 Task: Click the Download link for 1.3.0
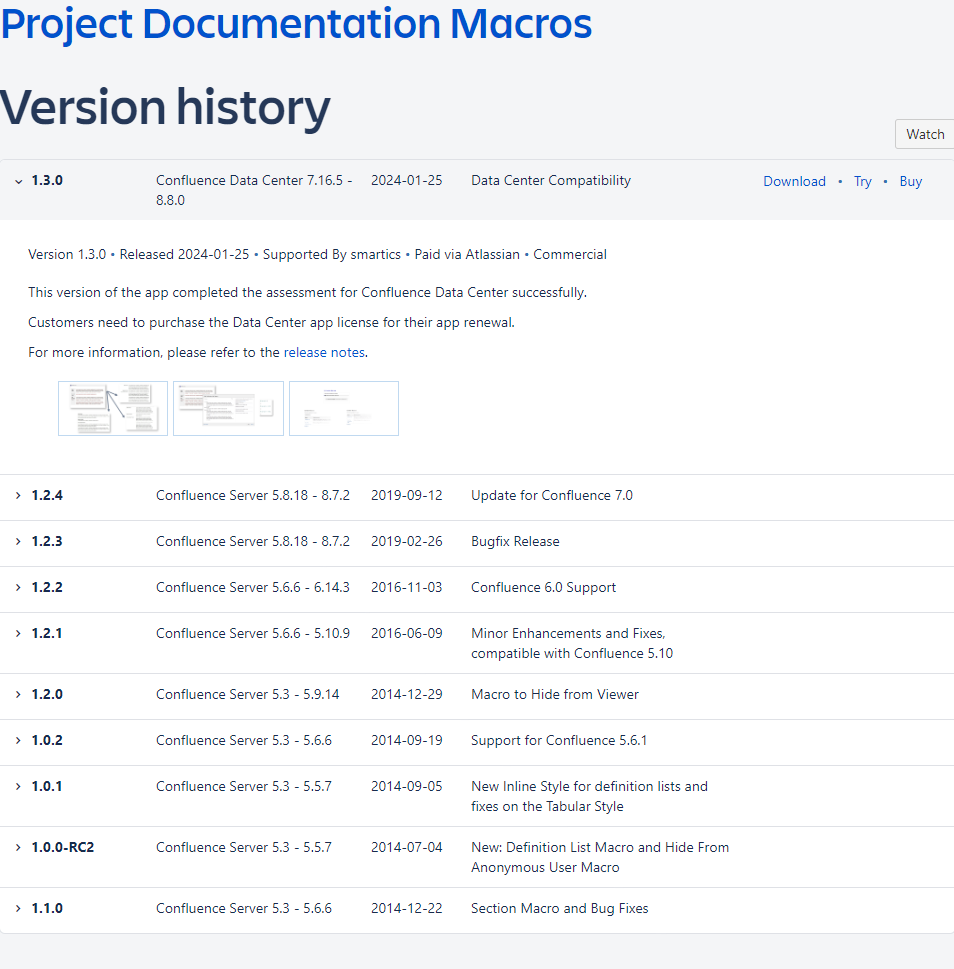click(794, 181)
